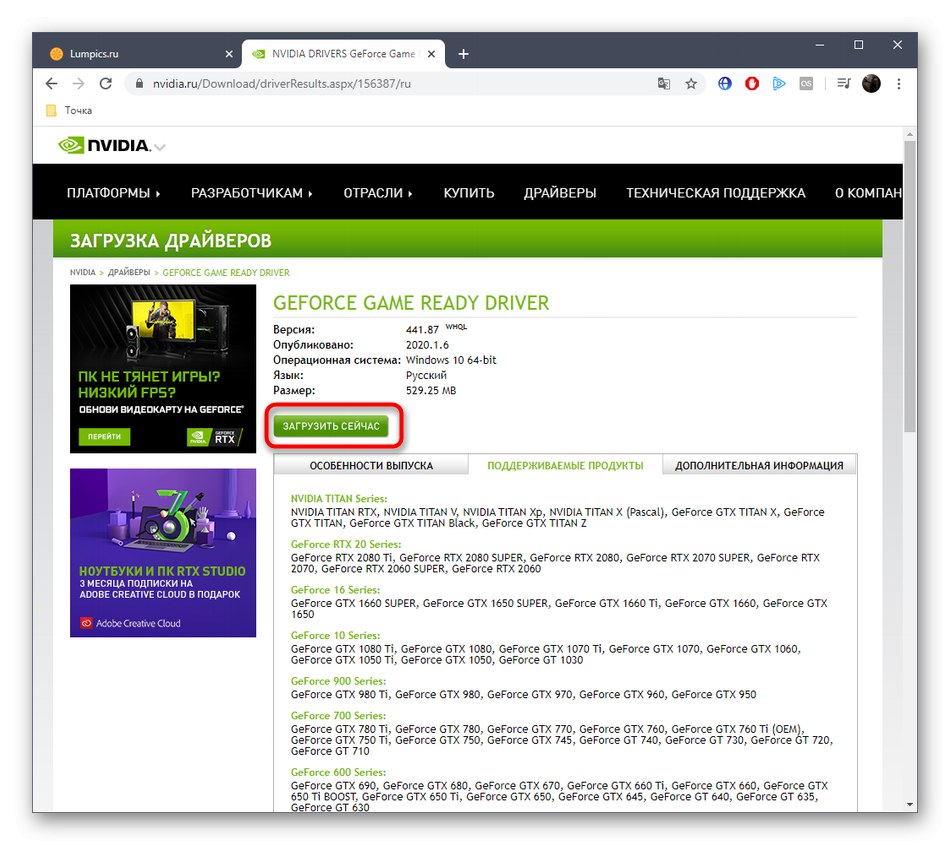This screenshot has height=845, width=950.
Task: Click the file size 529.25 MB
Action: [x=431, y=391]
